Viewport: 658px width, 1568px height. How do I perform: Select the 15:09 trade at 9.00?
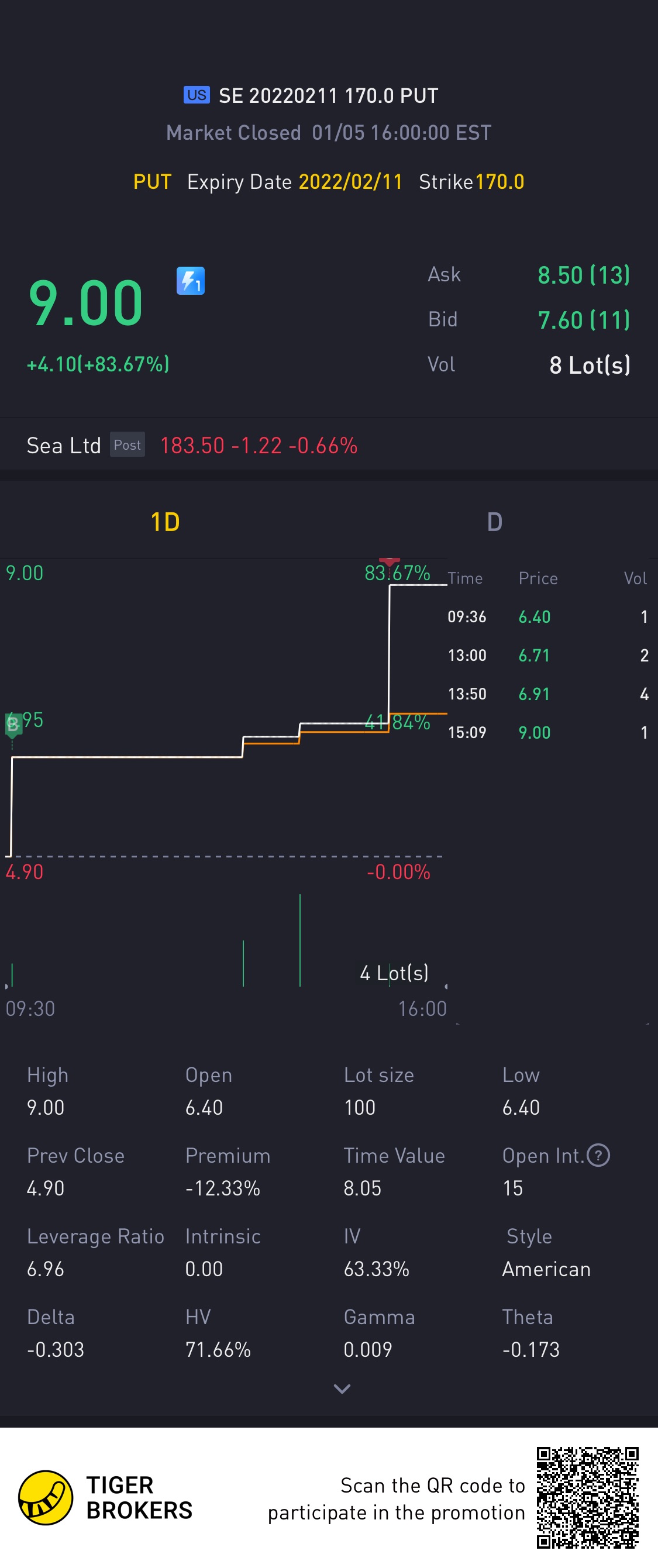click(x=547, y=732)
